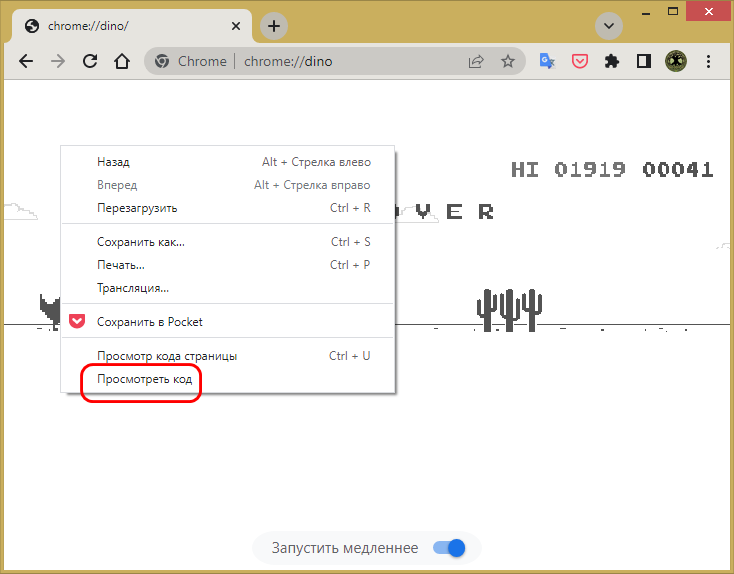Open Chrome three-dot menu
The height and width of the screenshot is (574, 734).
tap(708, 61)
